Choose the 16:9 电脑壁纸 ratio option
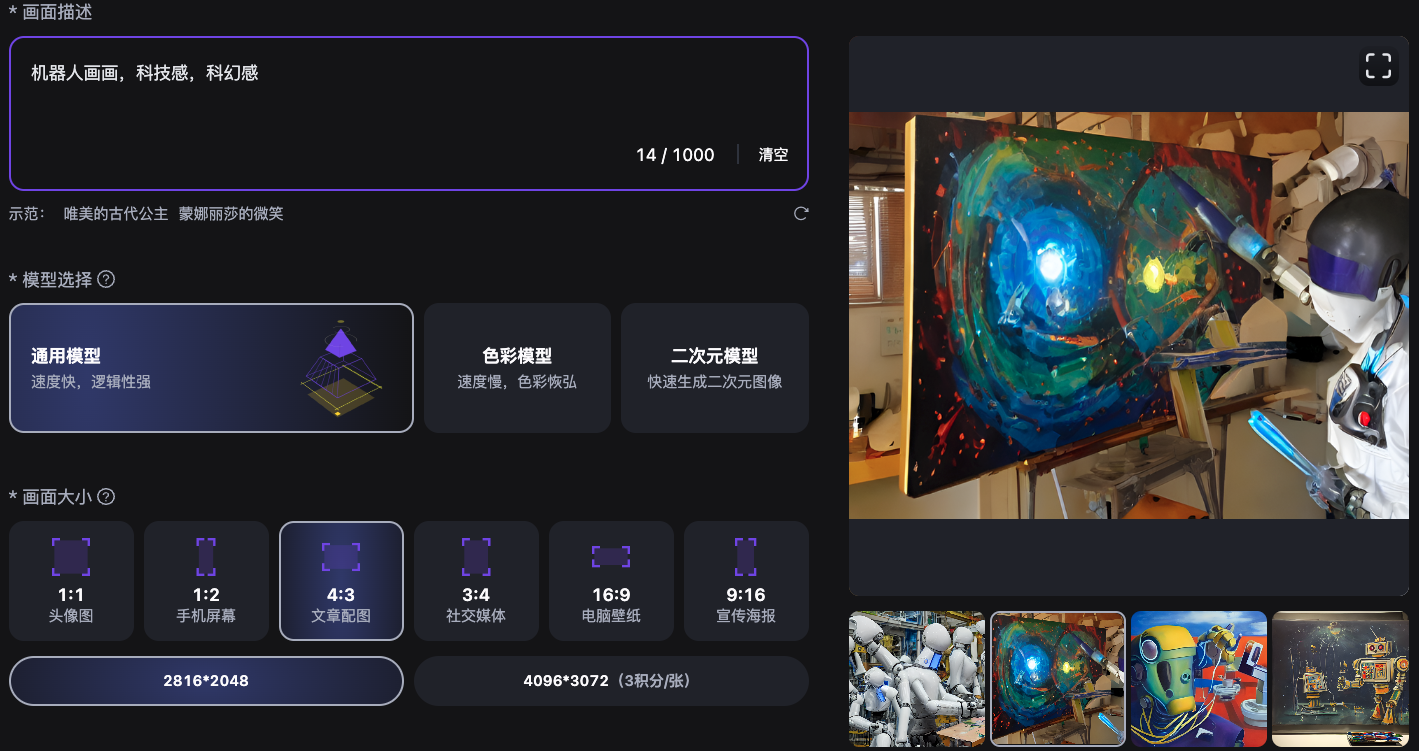1419x751 pixels. [611, 581]
